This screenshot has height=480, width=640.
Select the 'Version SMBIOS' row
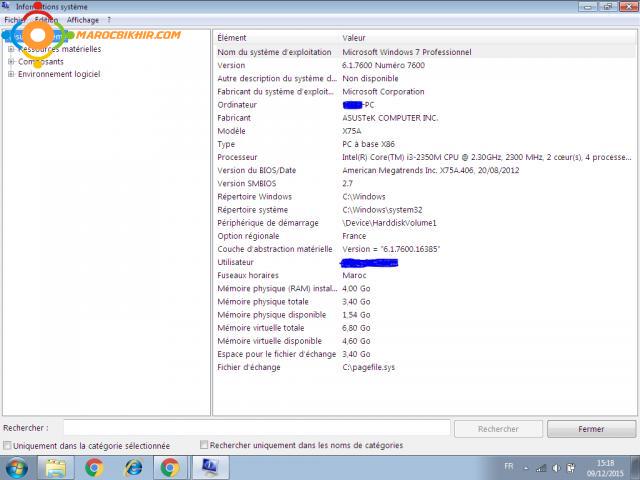coord(424,183)
